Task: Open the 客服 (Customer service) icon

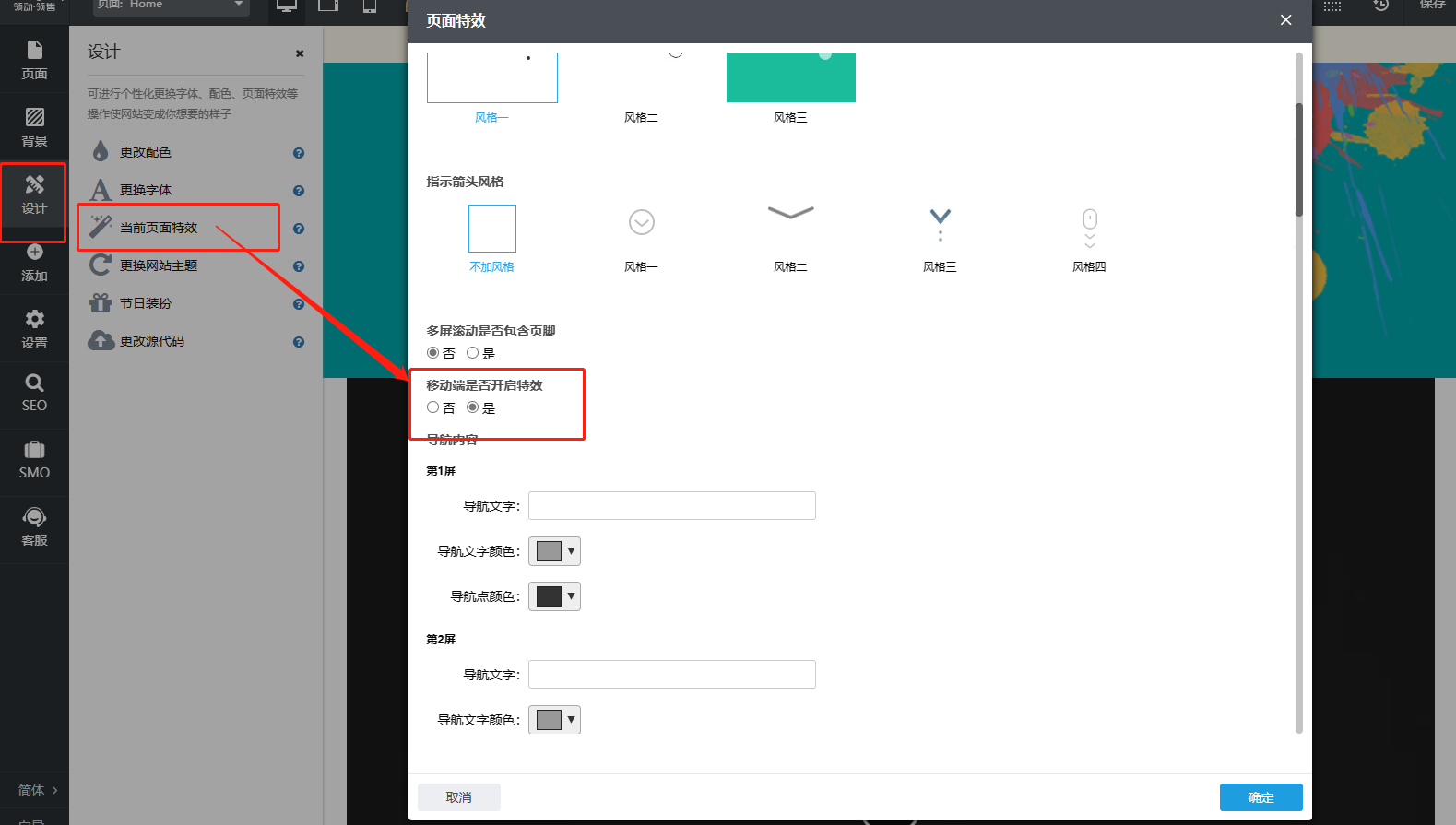Action: point(34,527)
